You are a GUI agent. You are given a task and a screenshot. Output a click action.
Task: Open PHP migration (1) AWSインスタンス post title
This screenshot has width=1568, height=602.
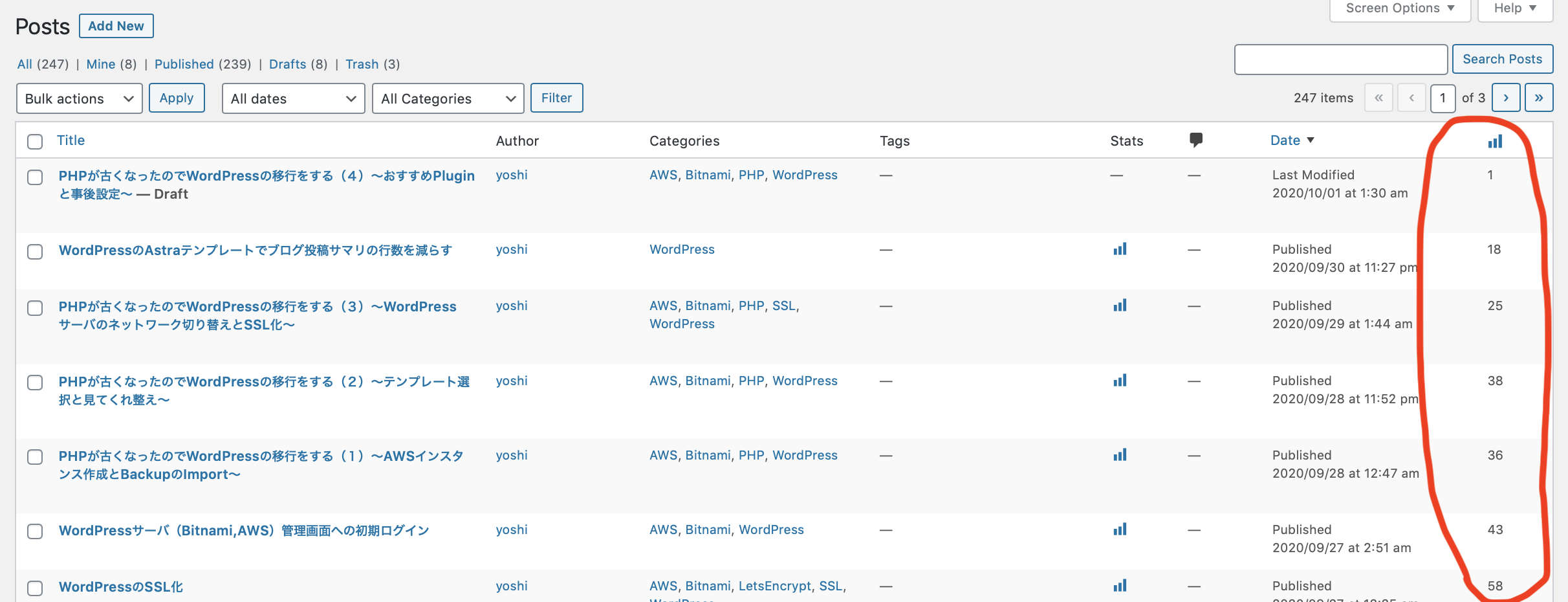261,465
